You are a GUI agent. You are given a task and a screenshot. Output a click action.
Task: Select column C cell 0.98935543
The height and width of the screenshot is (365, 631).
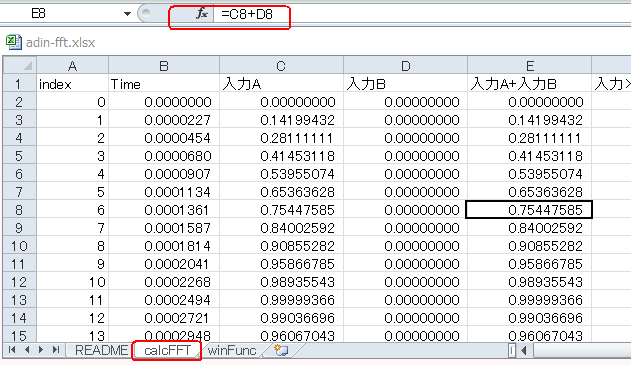[x=281, y=282]
